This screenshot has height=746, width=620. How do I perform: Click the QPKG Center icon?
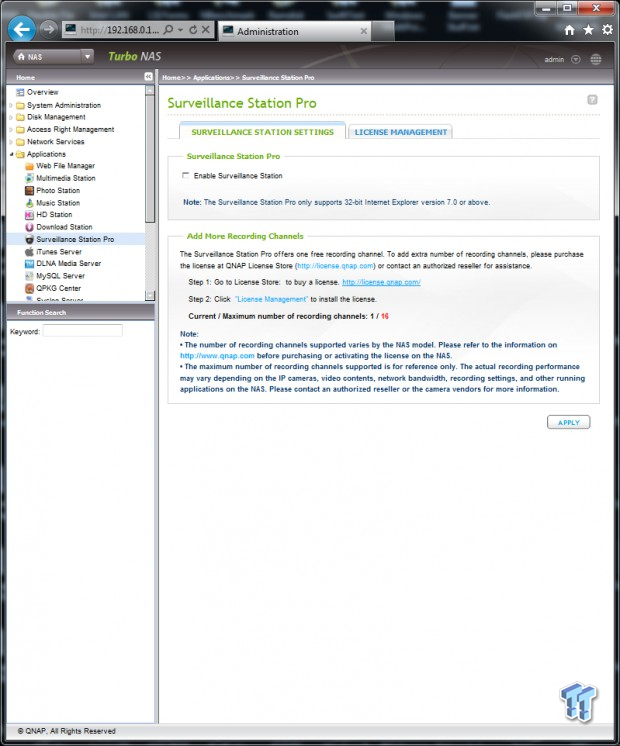(x=30, y=288)
